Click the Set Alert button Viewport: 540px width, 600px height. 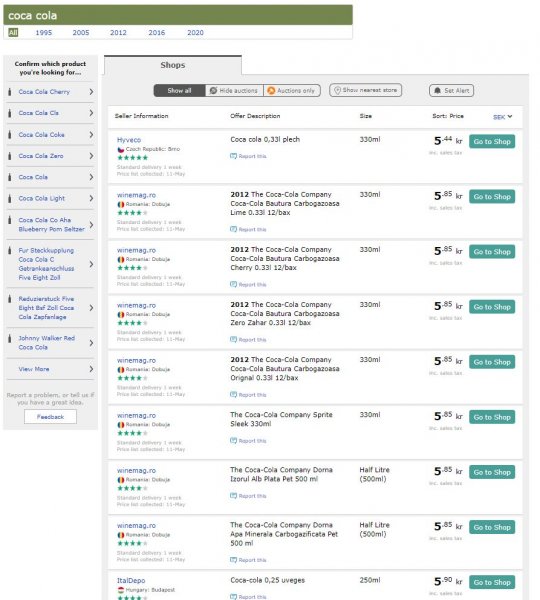coord(452,91)
